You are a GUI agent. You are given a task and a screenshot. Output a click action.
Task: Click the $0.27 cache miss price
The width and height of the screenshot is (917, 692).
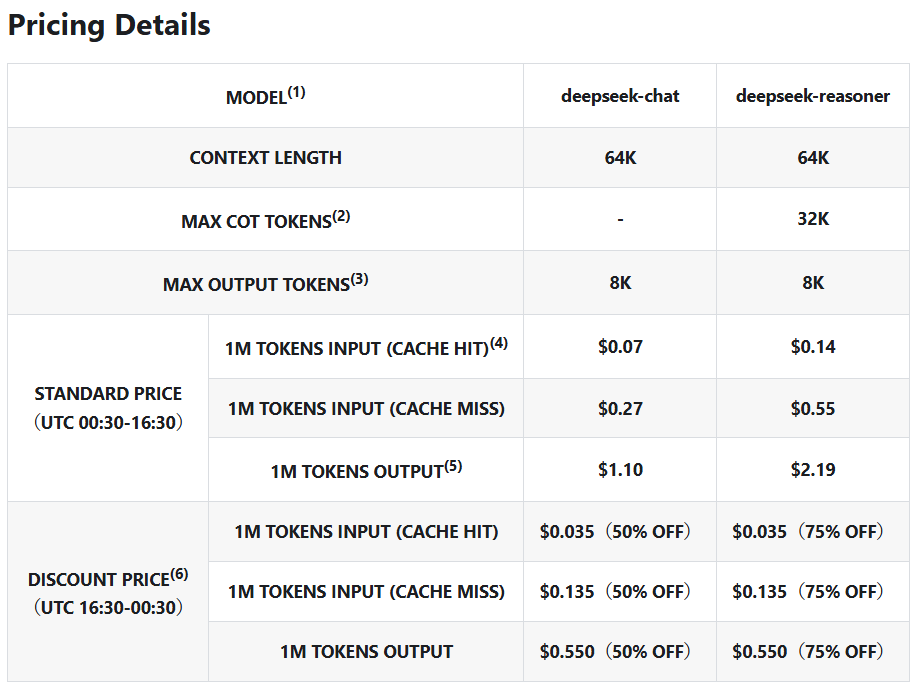point(620,408)
